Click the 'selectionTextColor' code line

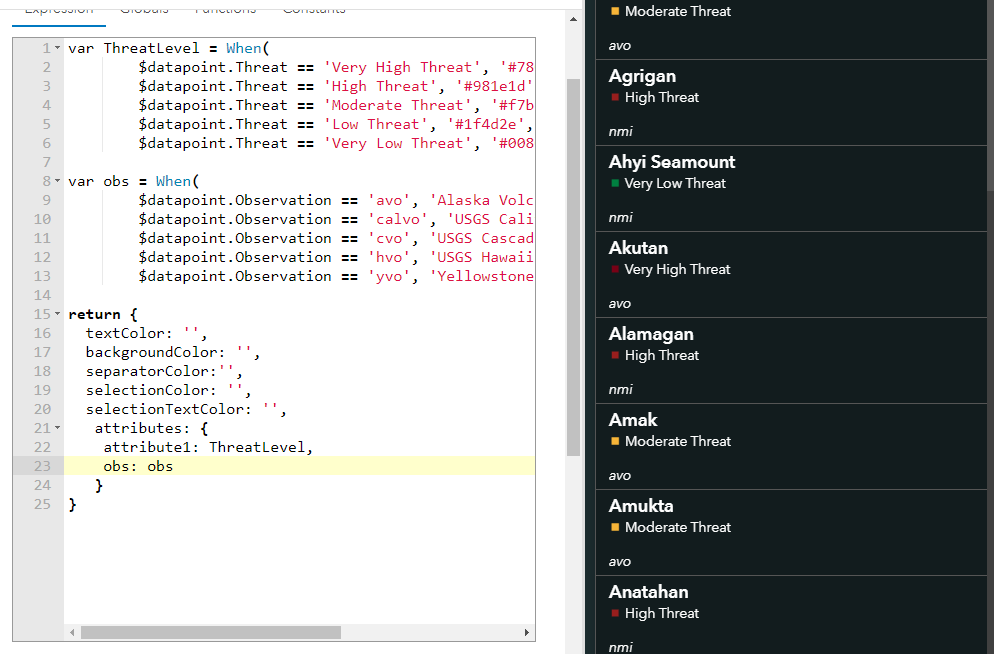(186, 409)
